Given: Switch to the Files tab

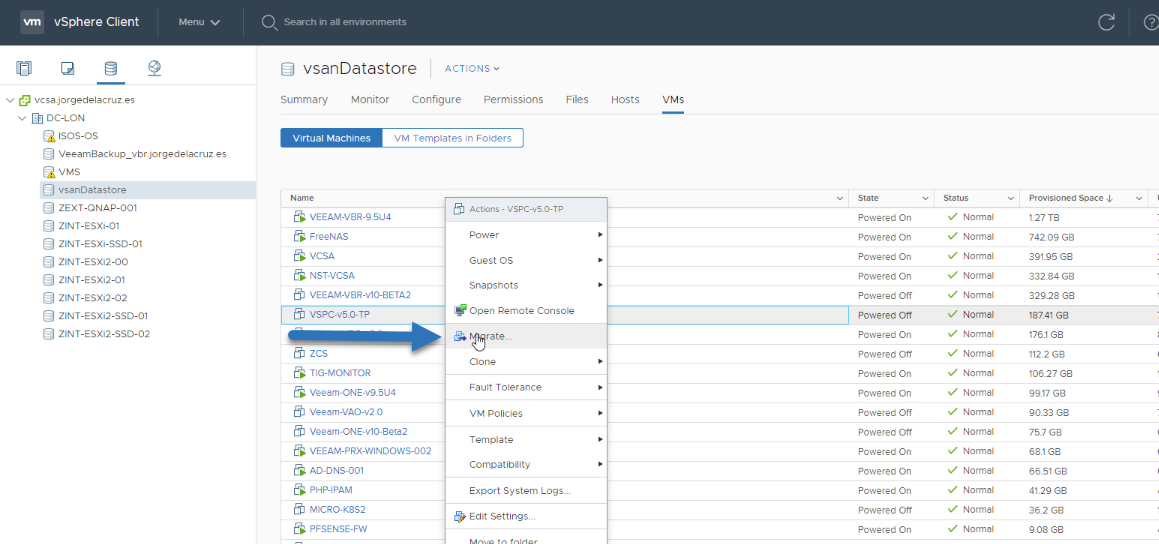Looking at the screenshot, I should pos(577,100).
